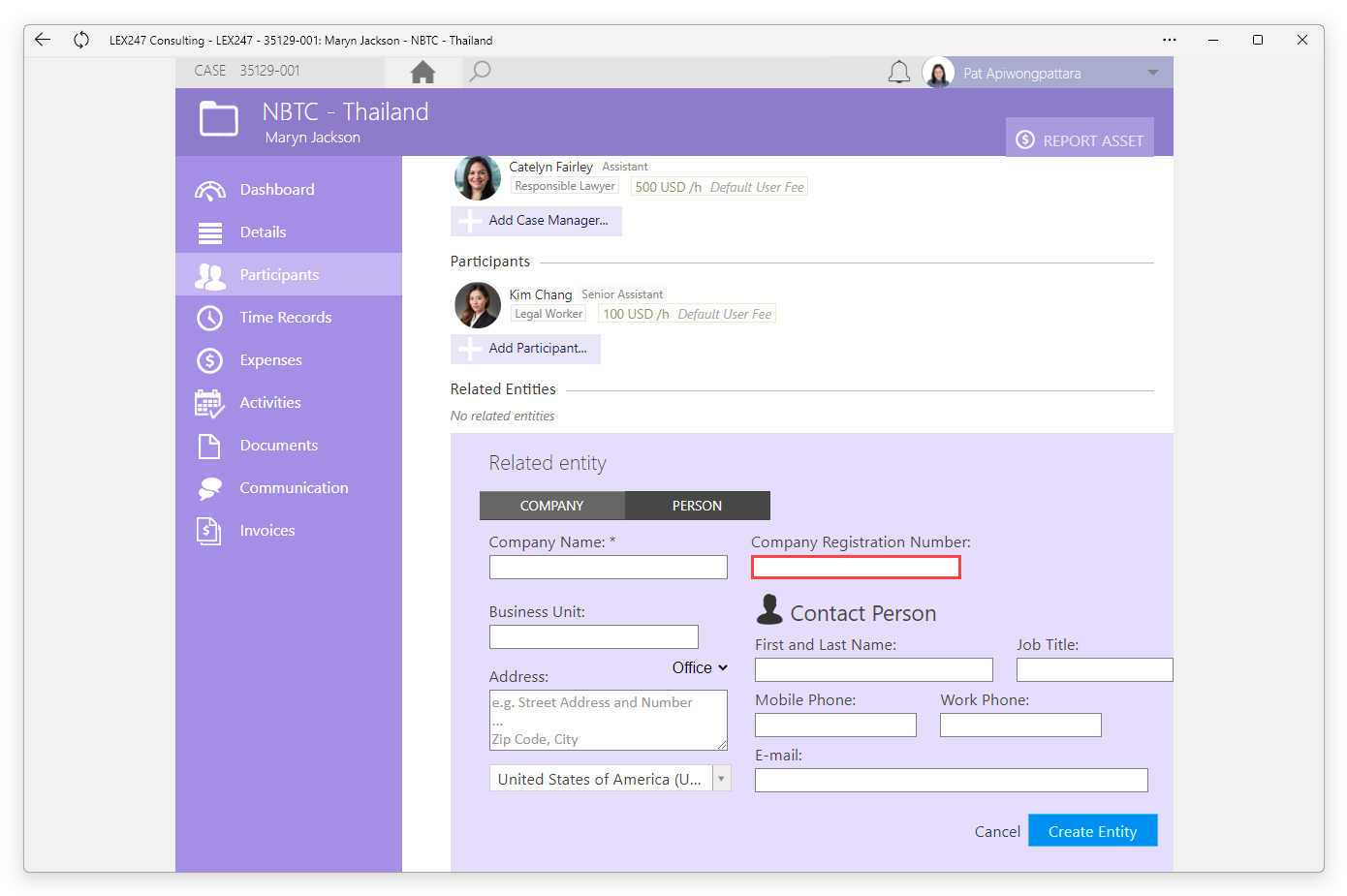Screen dimensions: 1347x896
Task: Open the United States of America country dropdown
Action: [611, 779]
